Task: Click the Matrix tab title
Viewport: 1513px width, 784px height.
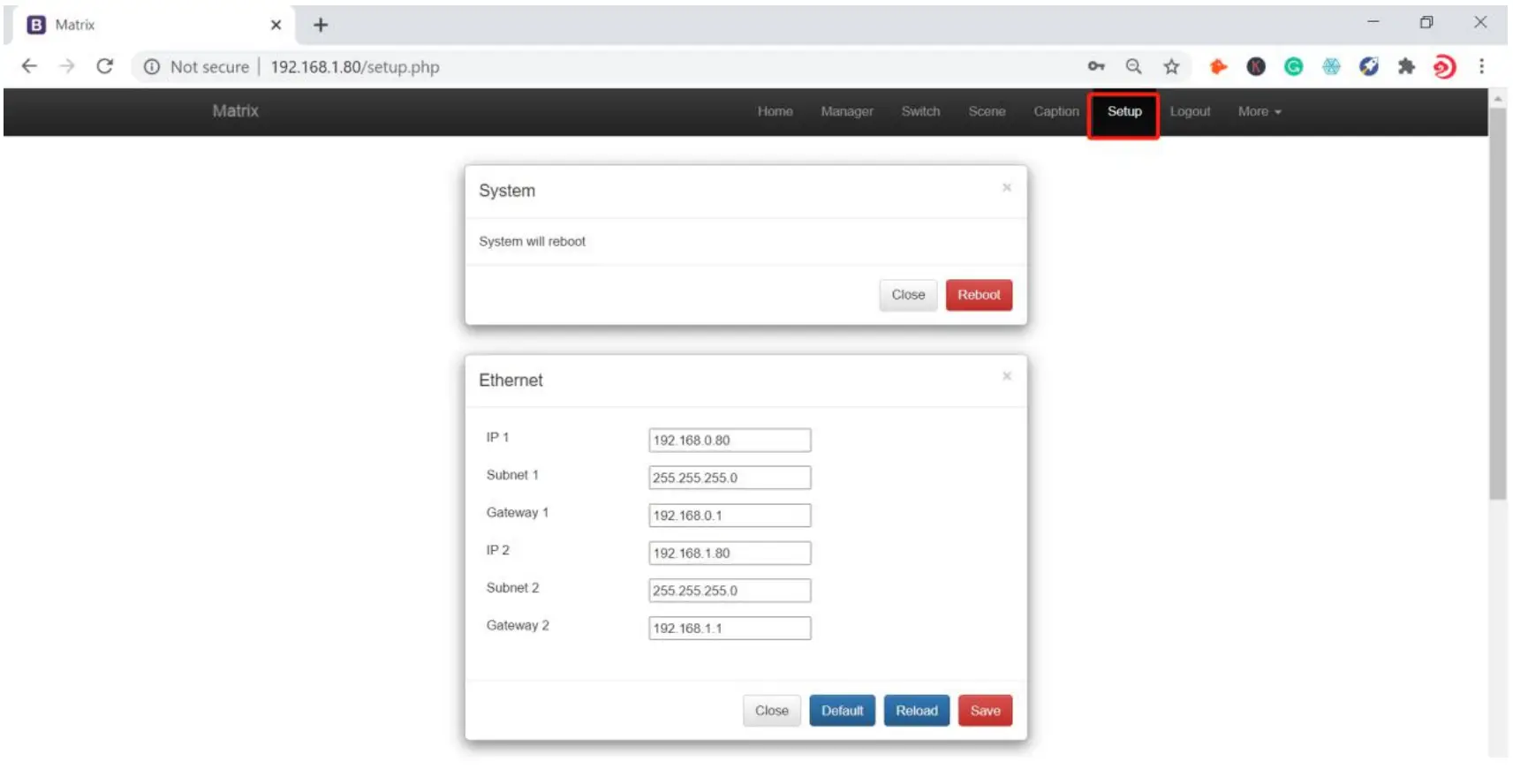Action: 74,25
